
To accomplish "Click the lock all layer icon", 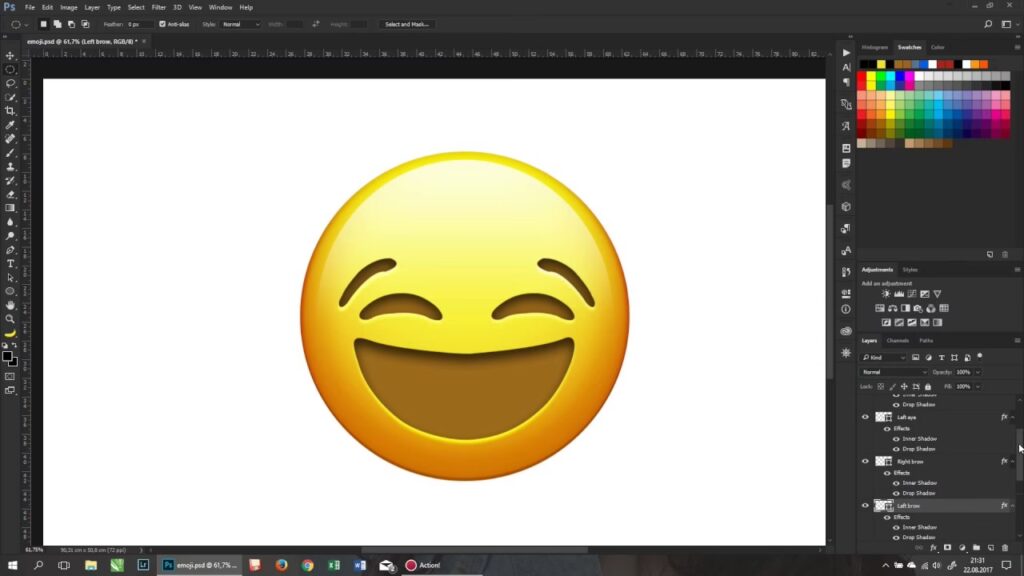I will (928, 386).
